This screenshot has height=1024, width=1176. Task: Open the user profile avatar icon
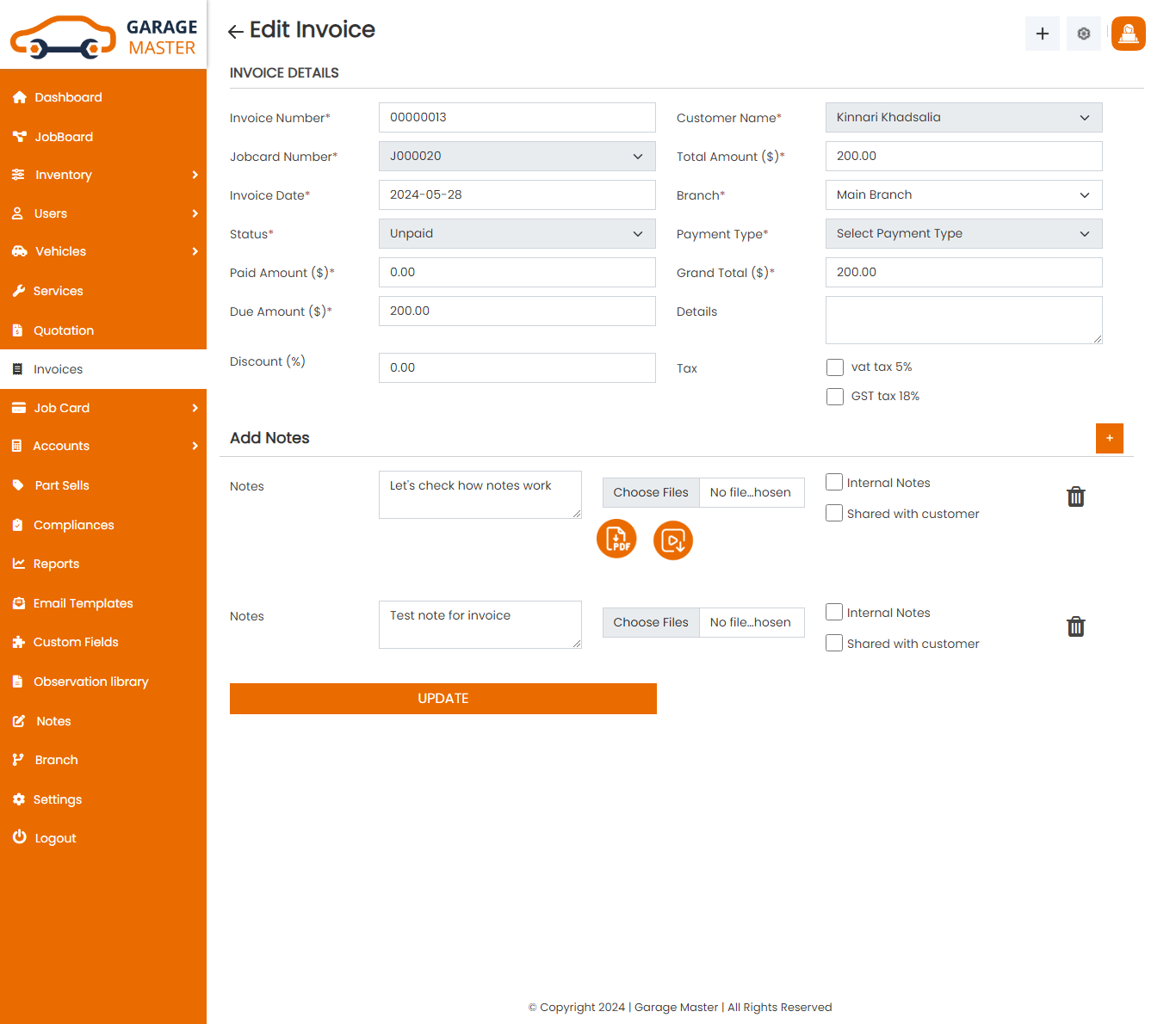1128,34
